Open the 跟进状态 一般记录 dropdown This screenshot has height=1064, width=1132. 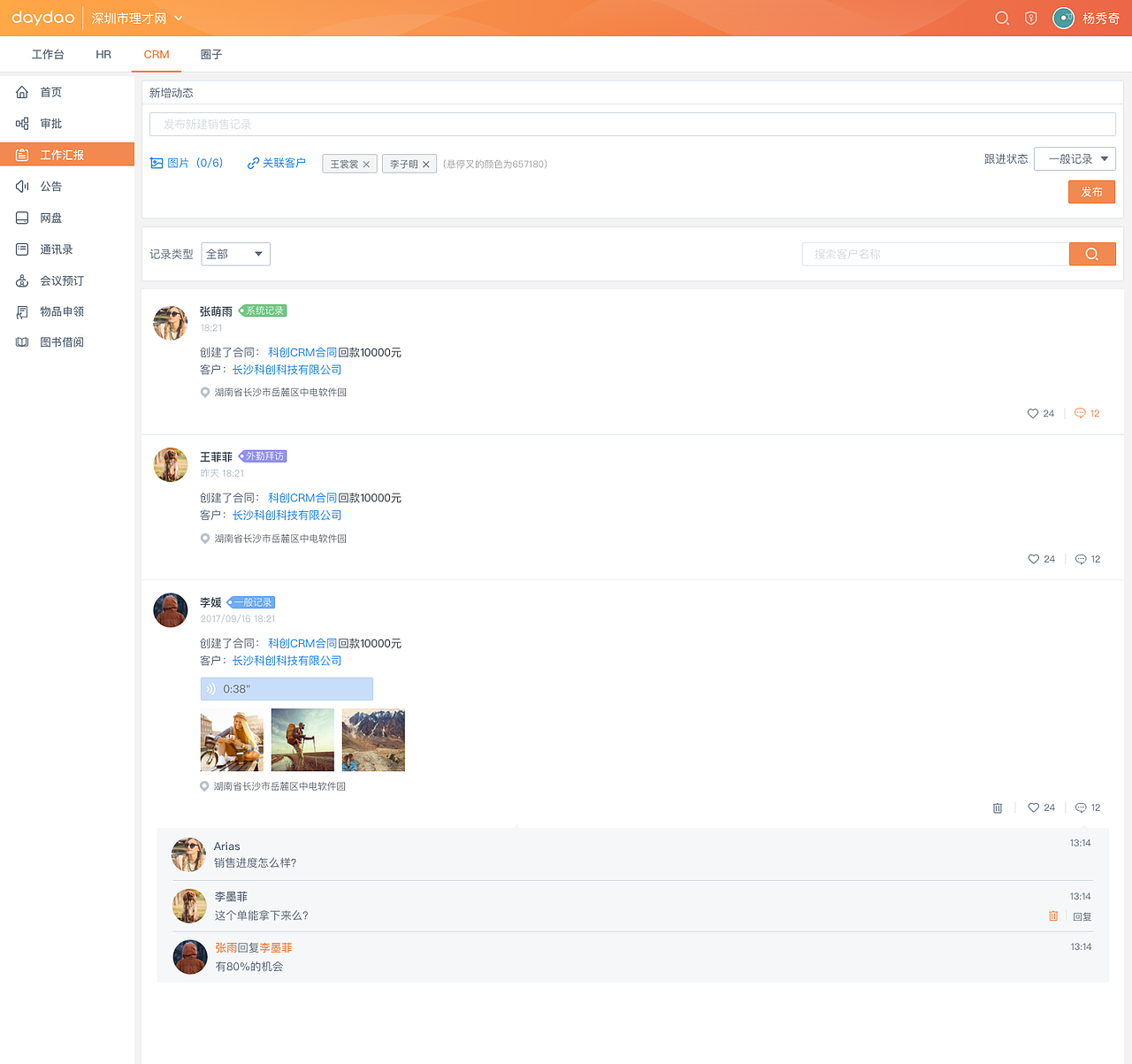pos(1075,158)
